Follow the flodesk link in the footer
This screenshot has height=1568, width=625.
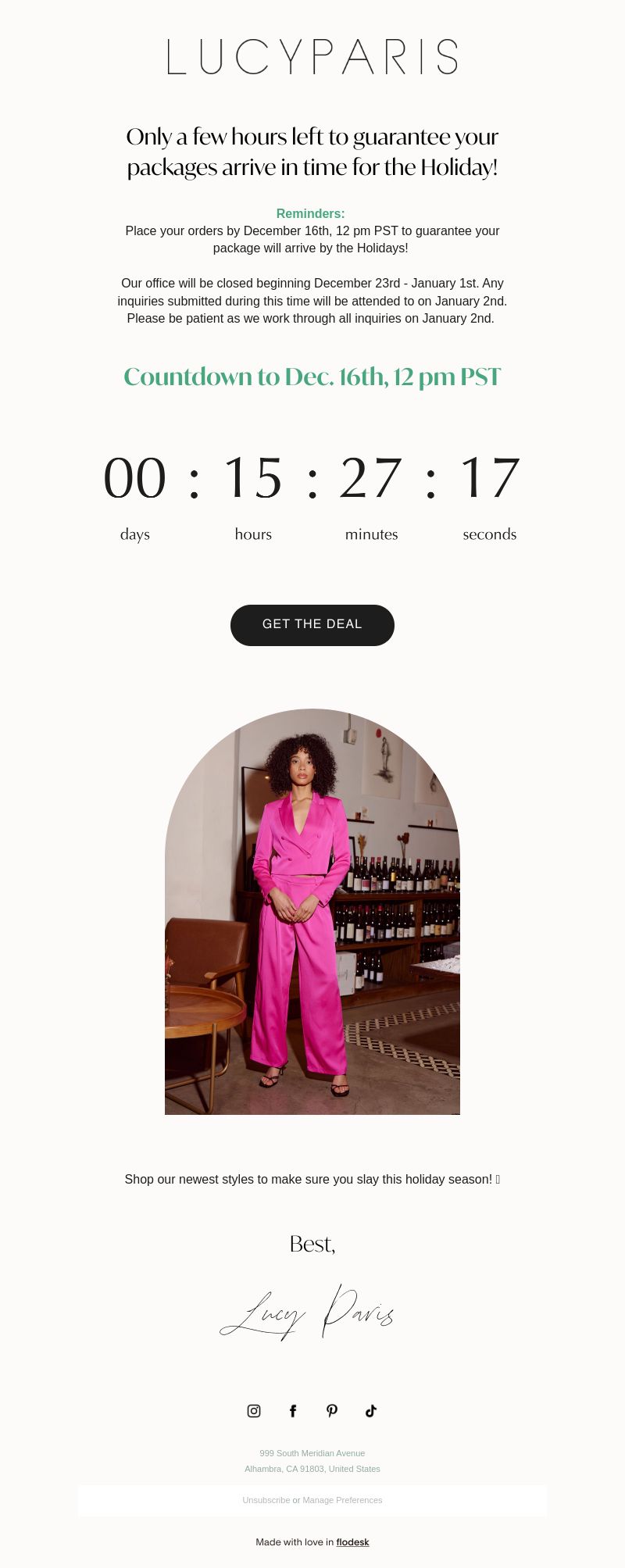click(352, 1542)
